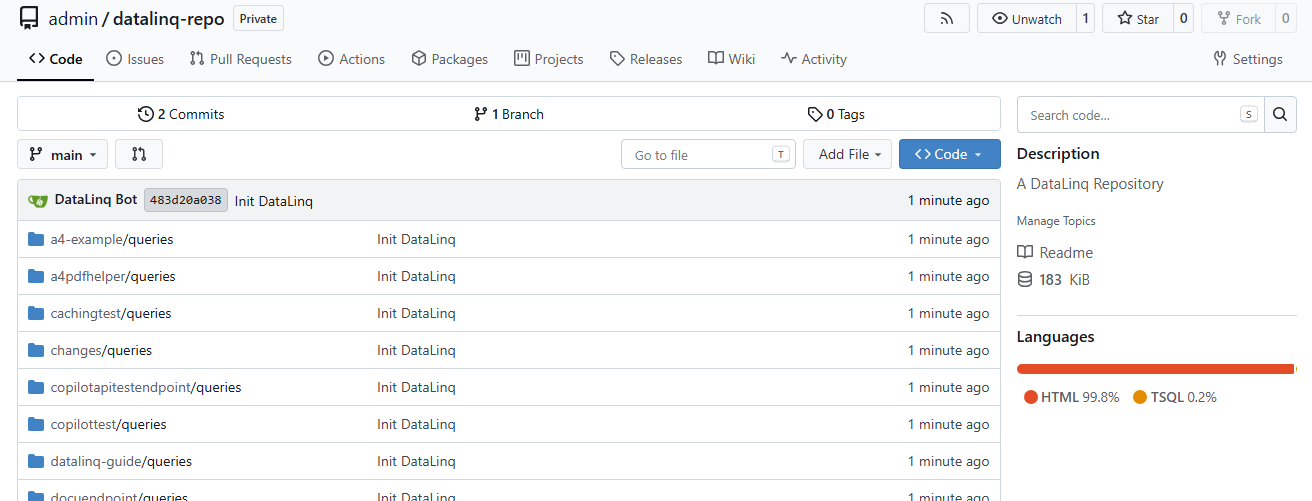Click the Fork button
The width and height of the screenshot is (1312, 501).
pos(1238,19)
